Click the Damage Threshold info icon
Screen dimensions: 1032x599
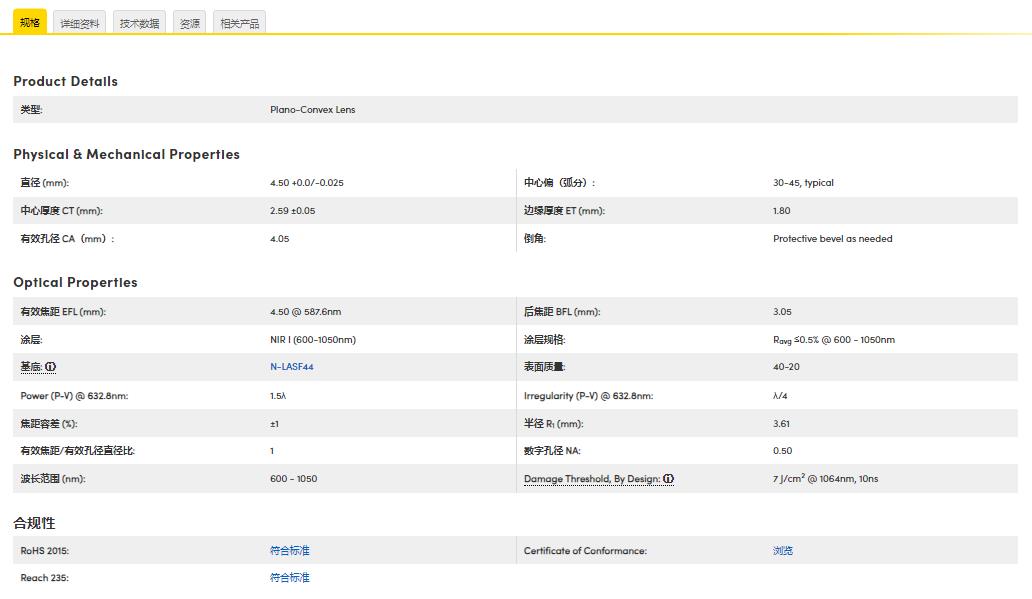click(669, 479)
